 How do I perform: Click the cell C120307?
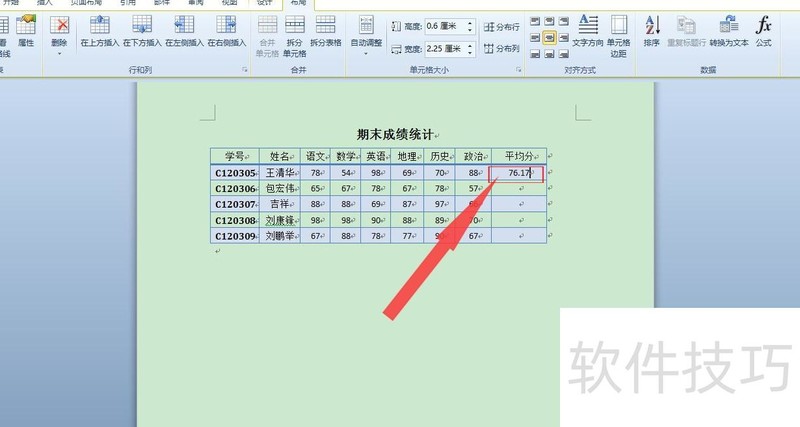pyautogui.click(x=235, y=204)
